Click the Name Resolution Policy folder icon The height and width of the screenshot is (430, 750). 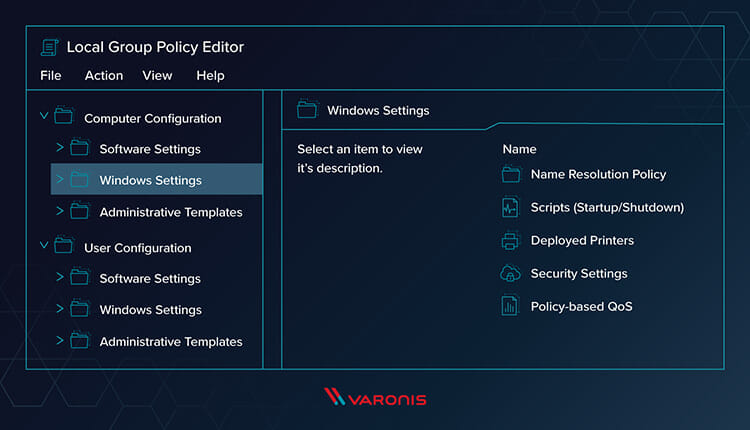coord(511,174)
